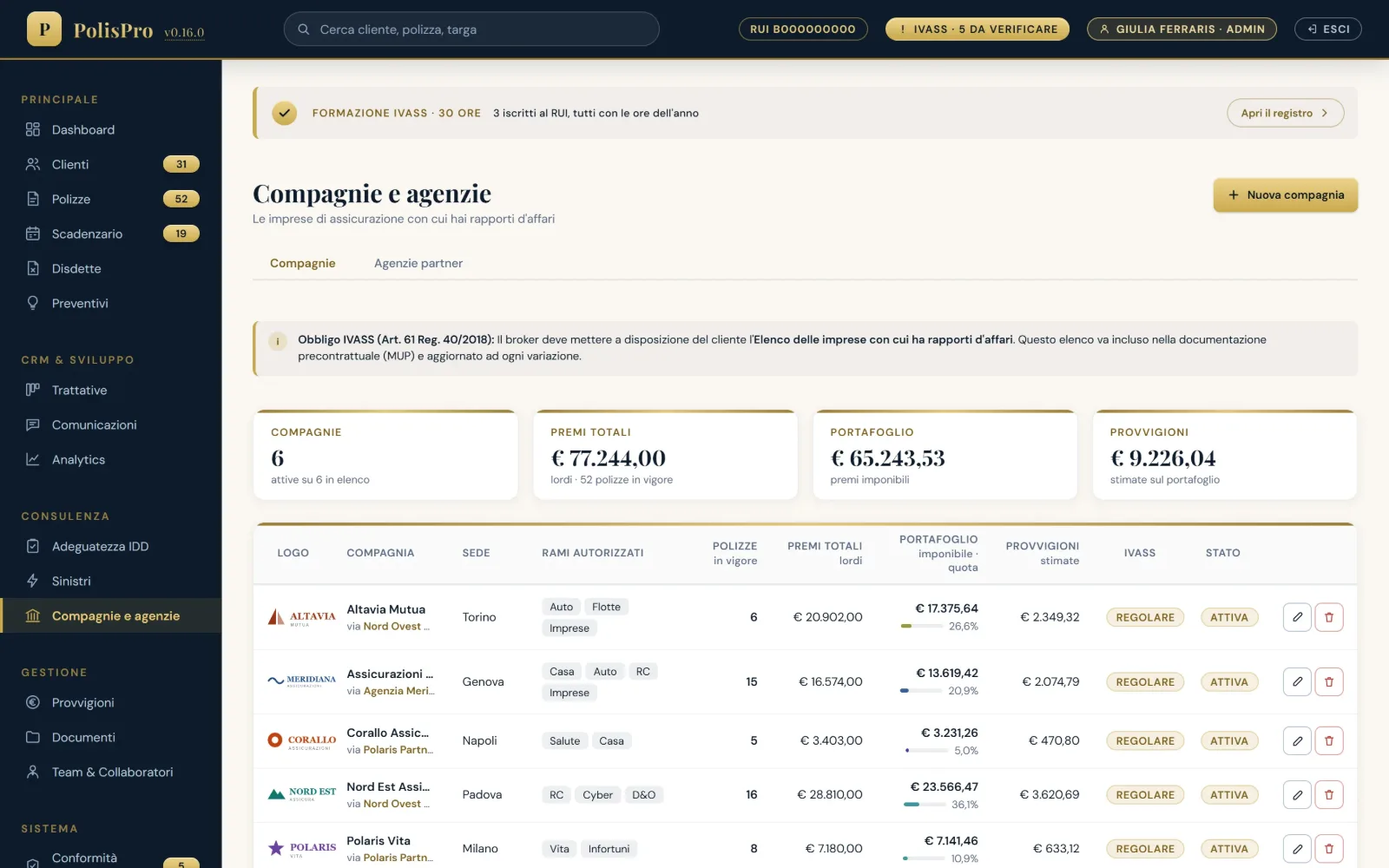Open Conformità in sidebar
The width and height of the screenshot is (1389, 868).
(111, 858)
